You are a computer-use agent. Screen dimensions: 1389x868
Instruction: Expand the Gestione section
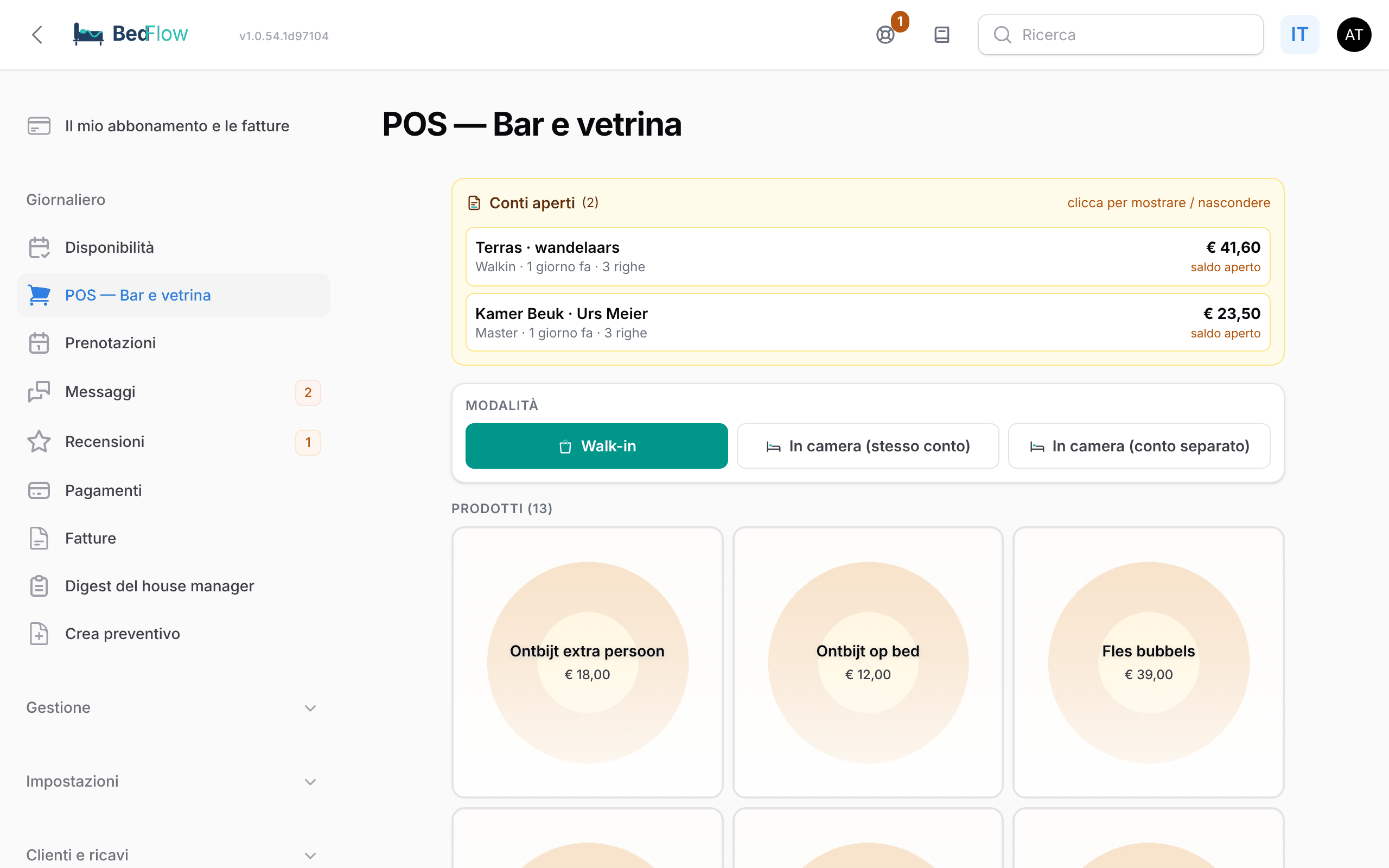pos(172,707)
